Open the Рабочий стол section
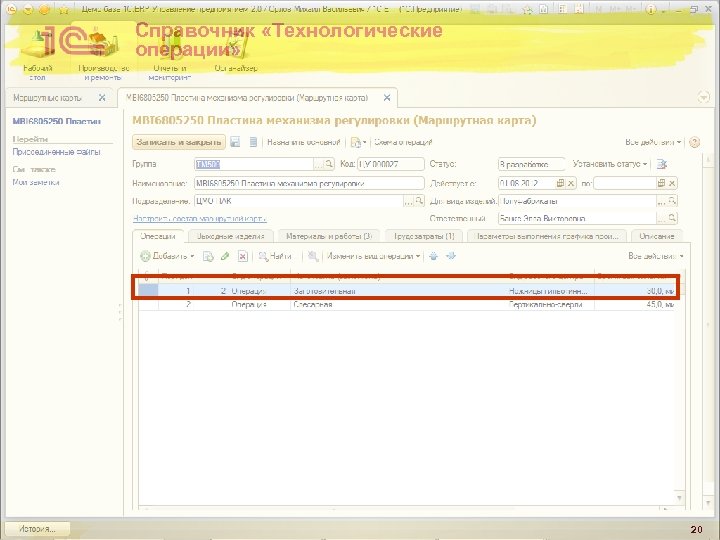This screenshot has height=540, width=720. click(x=38, y=55)
